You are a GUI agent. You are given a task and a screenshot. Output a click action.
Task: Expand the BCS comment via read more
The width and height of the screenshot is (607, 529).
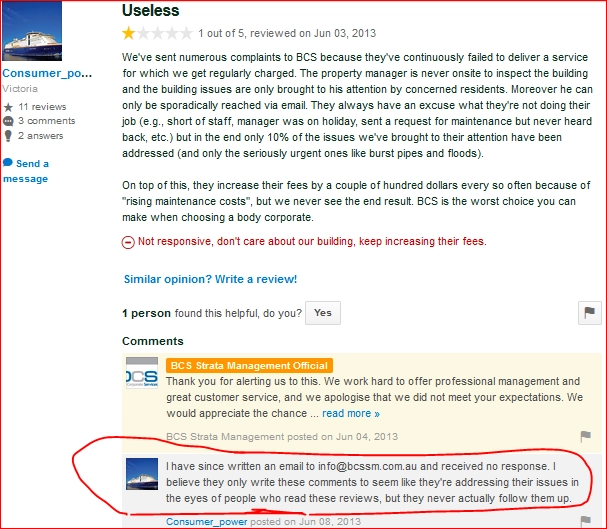351,413
